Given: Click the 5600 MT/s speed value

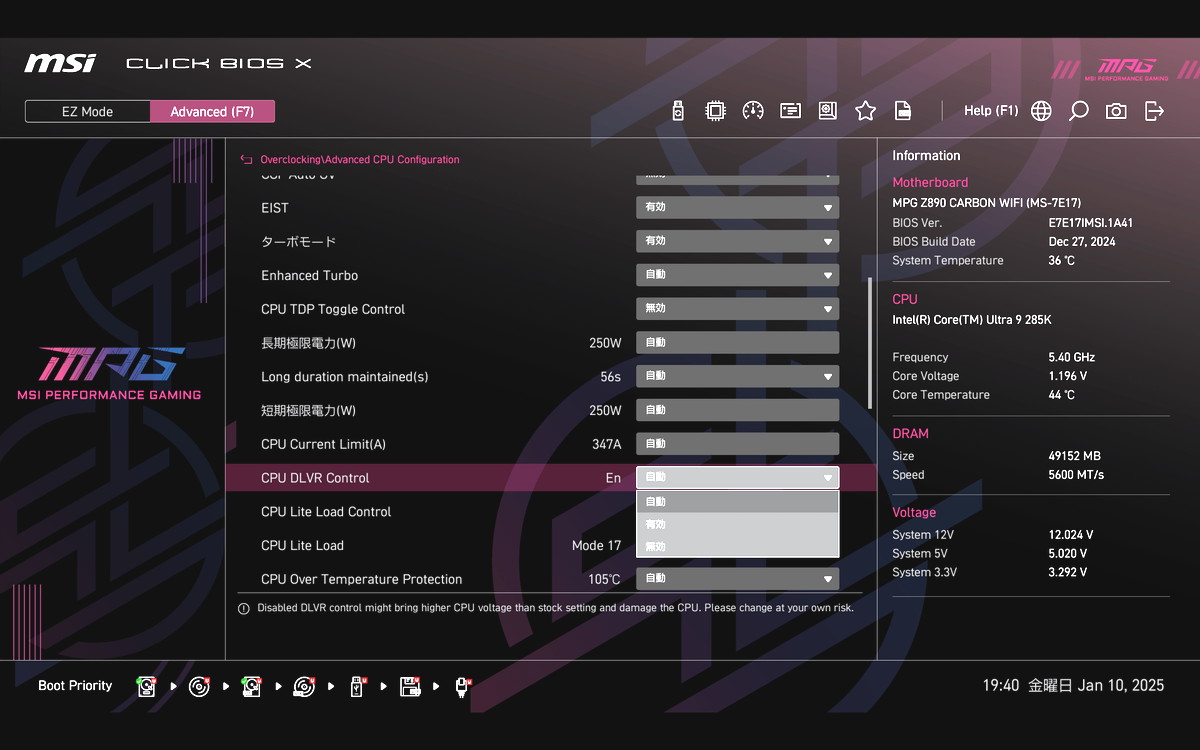Looking at the screenshot, I should [x=1076, y=475].
